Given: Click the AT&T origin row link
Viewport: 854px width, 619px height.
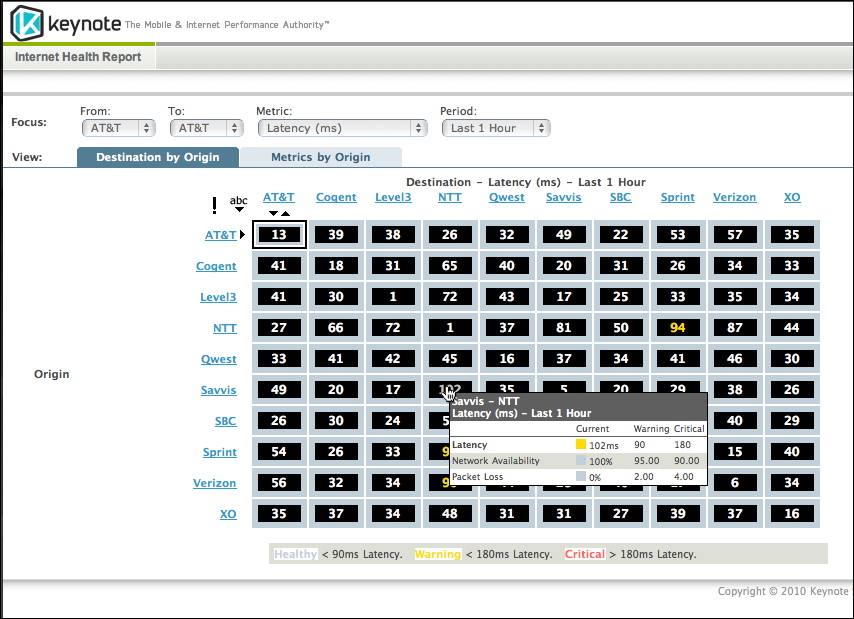Looking at the screenshot, I should pyautogui.click(x=221, y=235).
